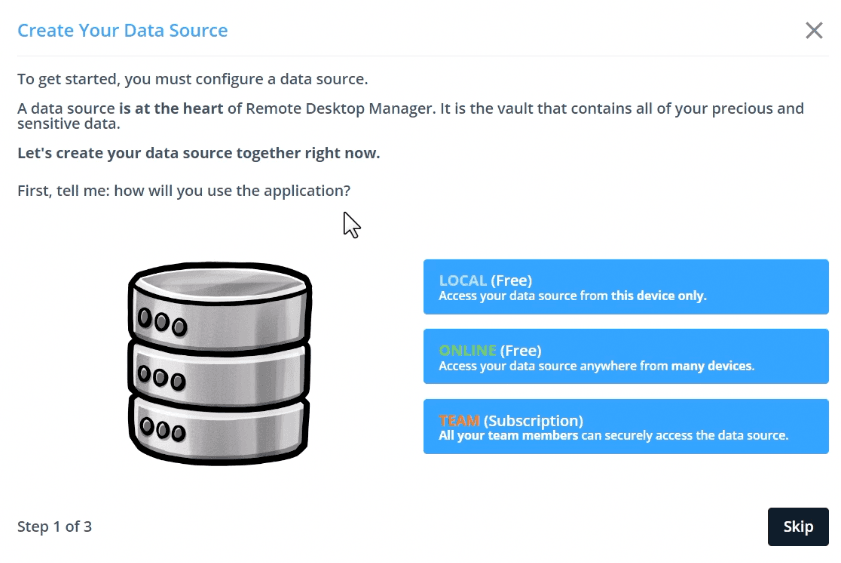Screen dimensions: 841x563
Task: Click the 'Step 1 of 3' indicator
Action: pyautogui.click(x=55, y=526)
